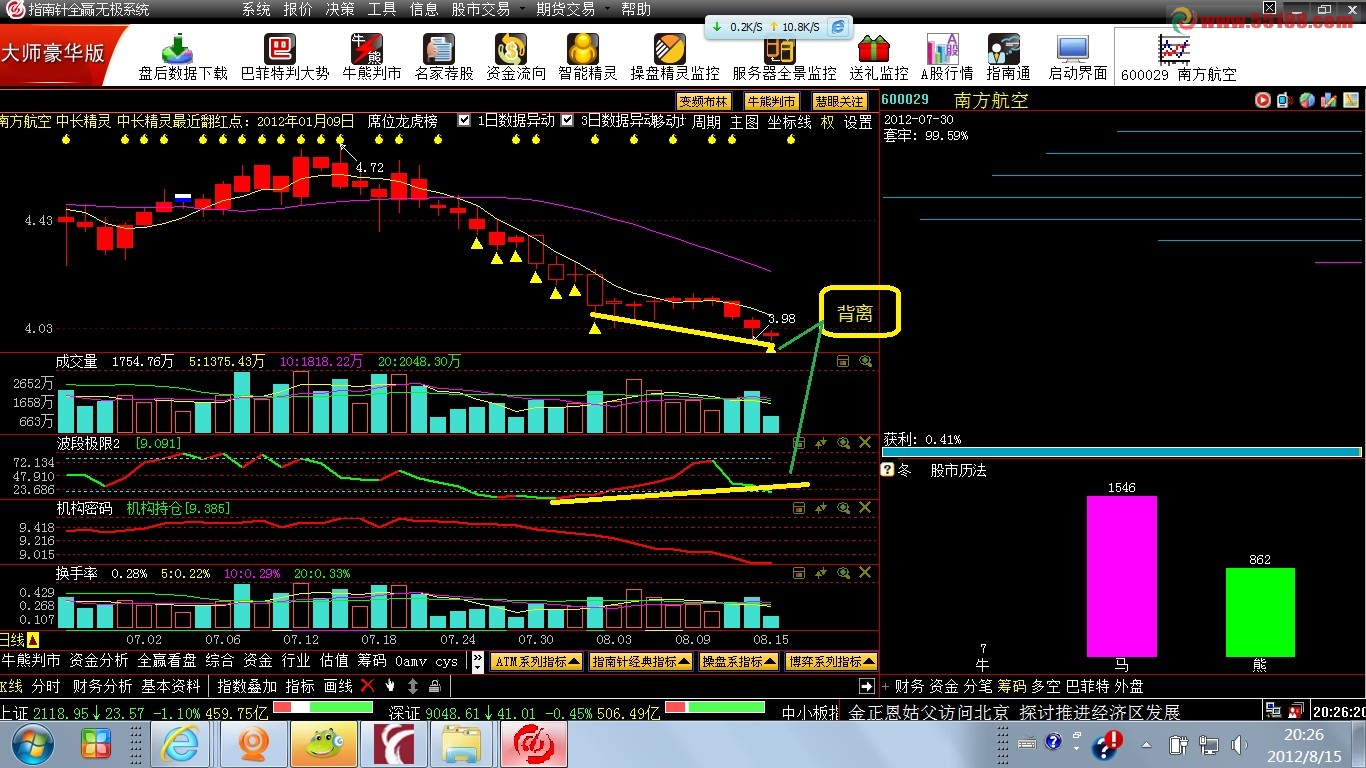Click the 慧眼关注 button

(839, 101)
